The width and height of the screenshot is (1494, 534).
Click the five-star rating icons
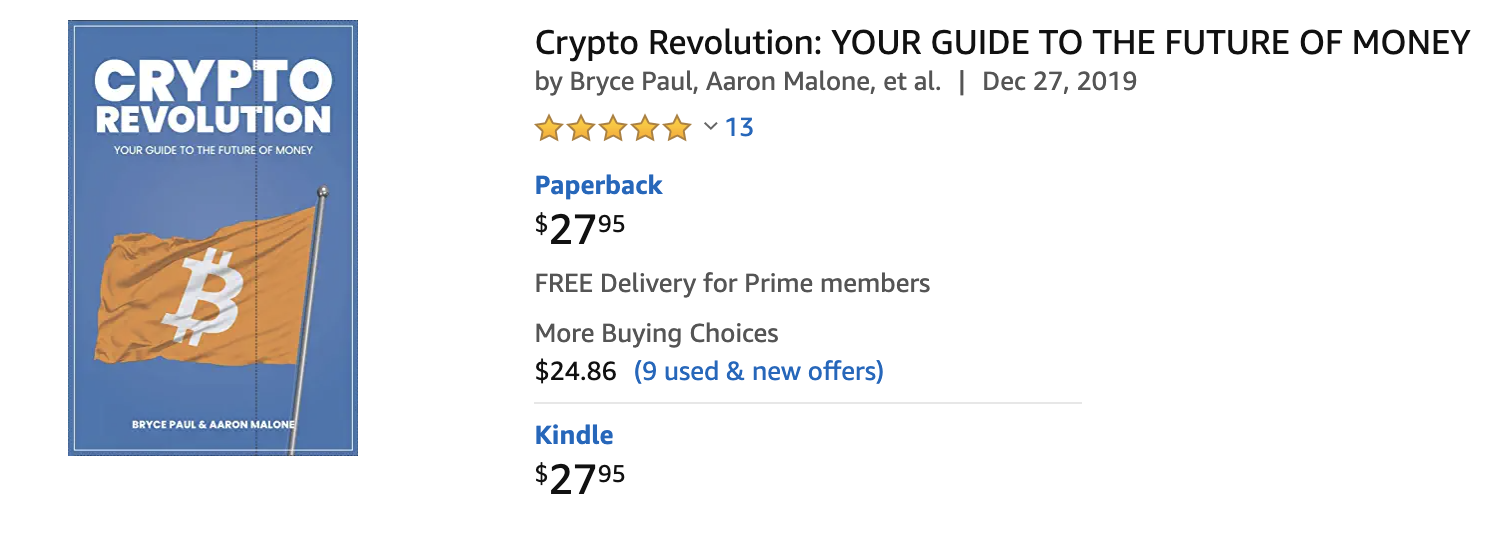pyautogui.click(x=613, y=128)
